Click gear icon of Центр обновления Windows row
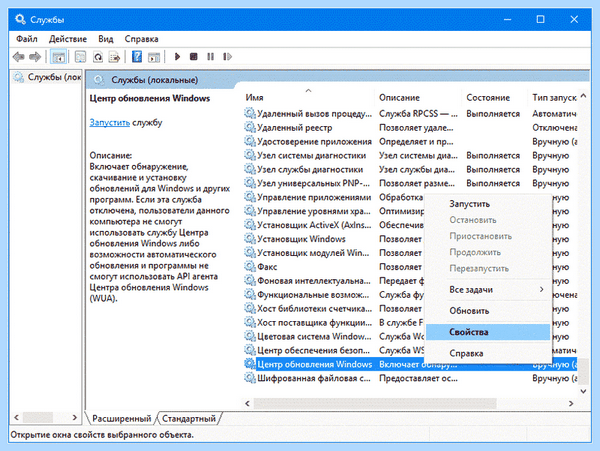Screen dimensions: 600x451 tap(250, 364)
